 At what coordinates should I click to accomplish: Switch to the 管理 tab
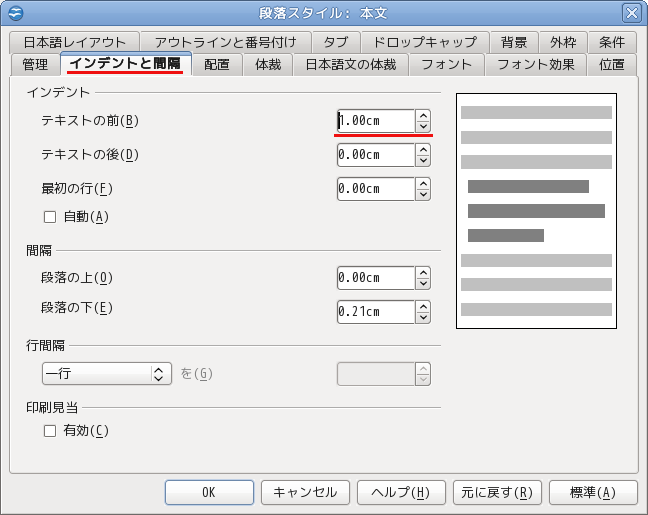click(x=35, y=64)
